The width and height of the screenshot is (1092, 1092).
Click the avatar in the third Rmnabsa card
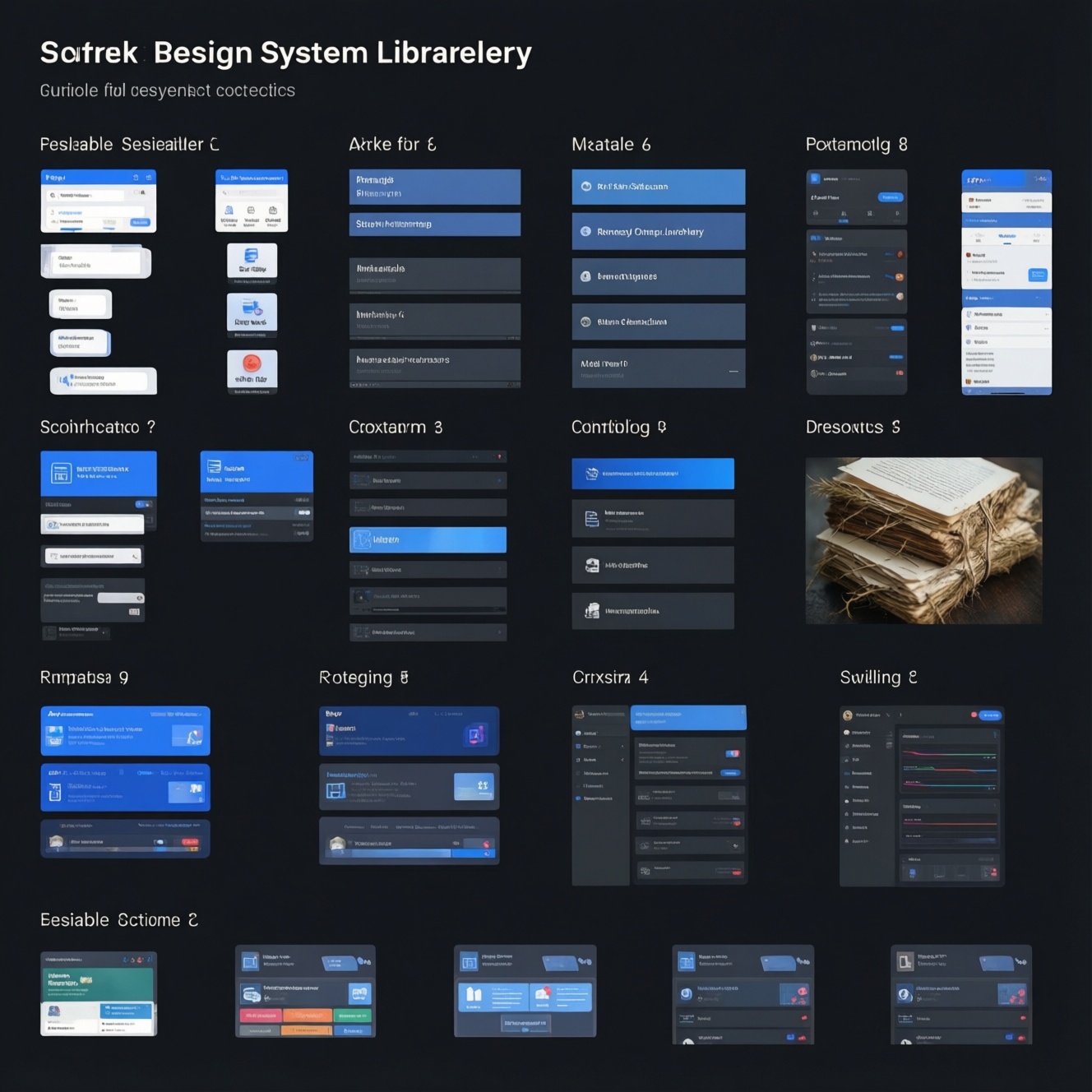pos(56,841)
